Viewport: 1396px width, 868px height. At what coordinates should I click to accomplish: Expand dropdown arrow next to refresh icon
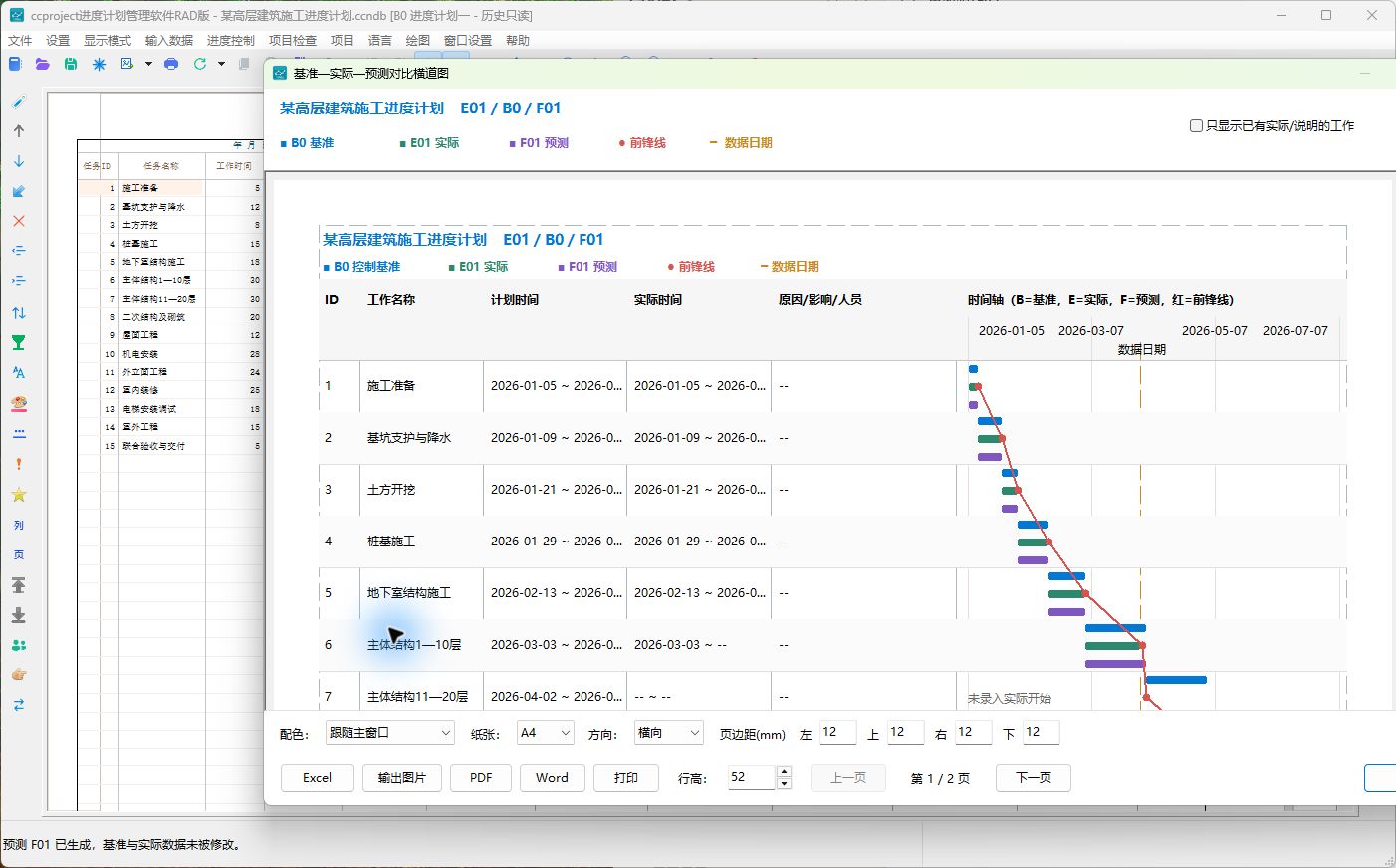221,64
